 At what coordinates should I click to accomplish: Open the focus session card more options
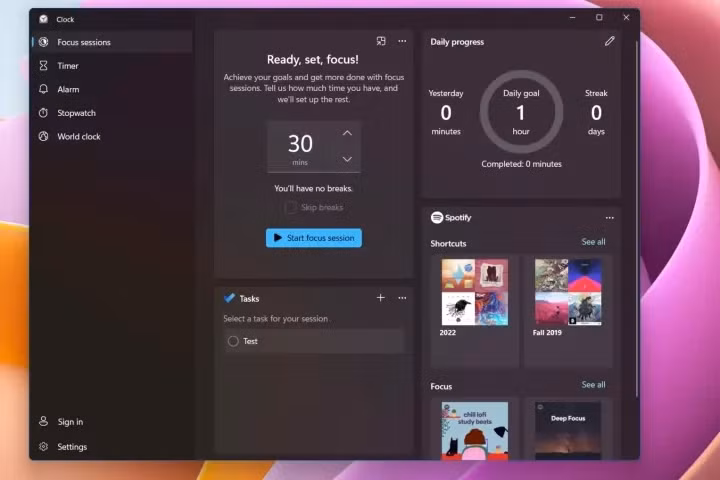tap(402, 41)
